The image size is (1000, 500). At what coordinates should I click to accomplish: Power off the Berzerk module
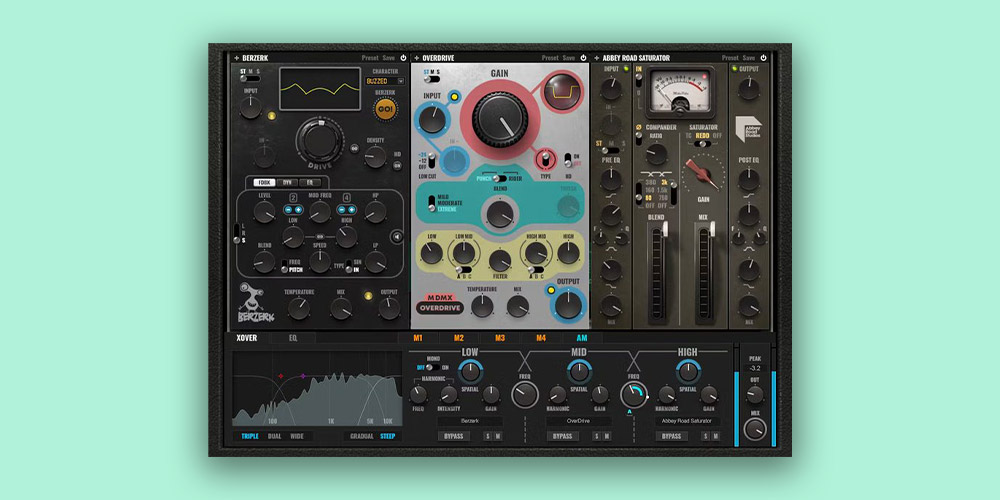[x=403, y=57]
